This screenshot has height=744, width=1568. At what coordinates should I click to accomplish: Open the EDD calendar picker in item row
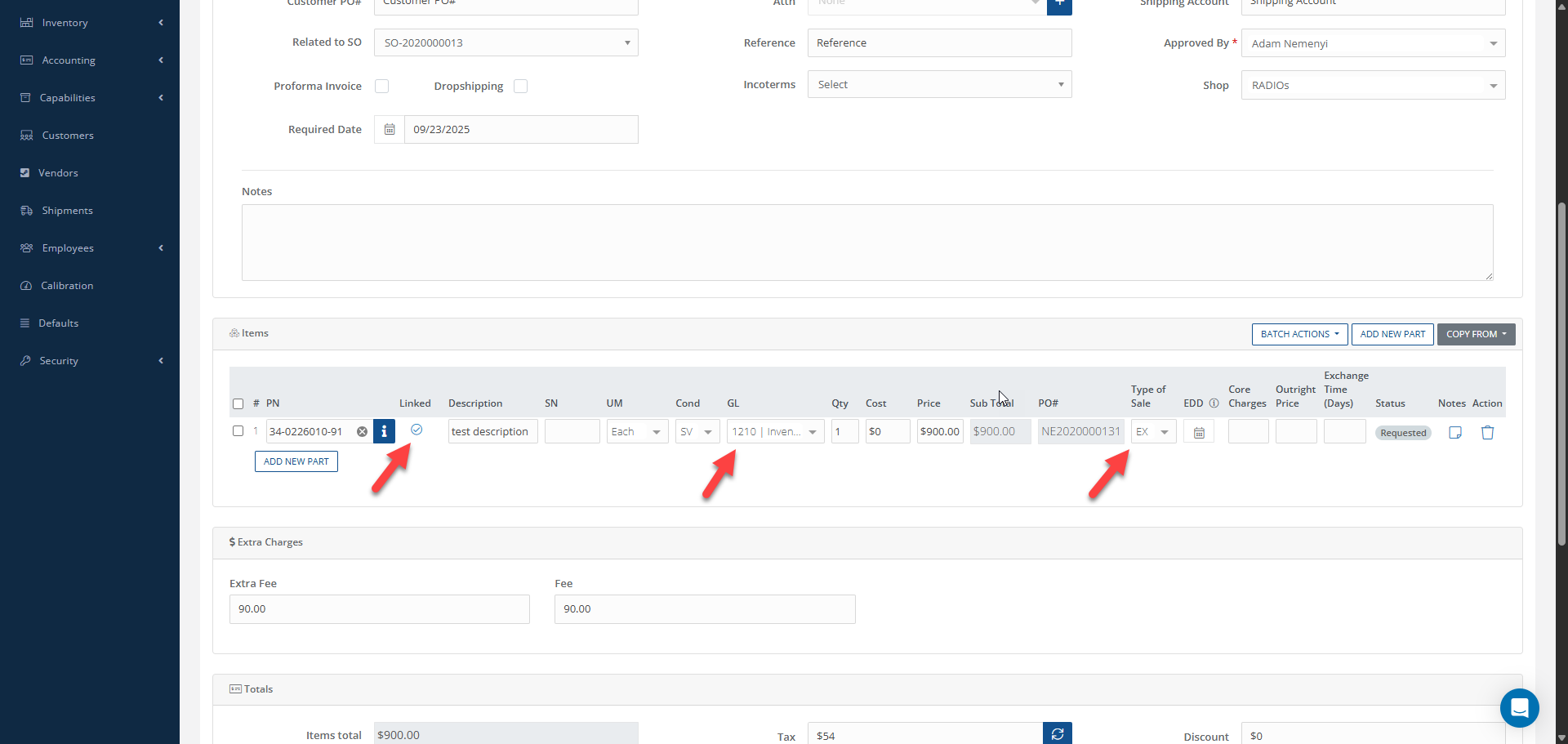coord(1199,433)
